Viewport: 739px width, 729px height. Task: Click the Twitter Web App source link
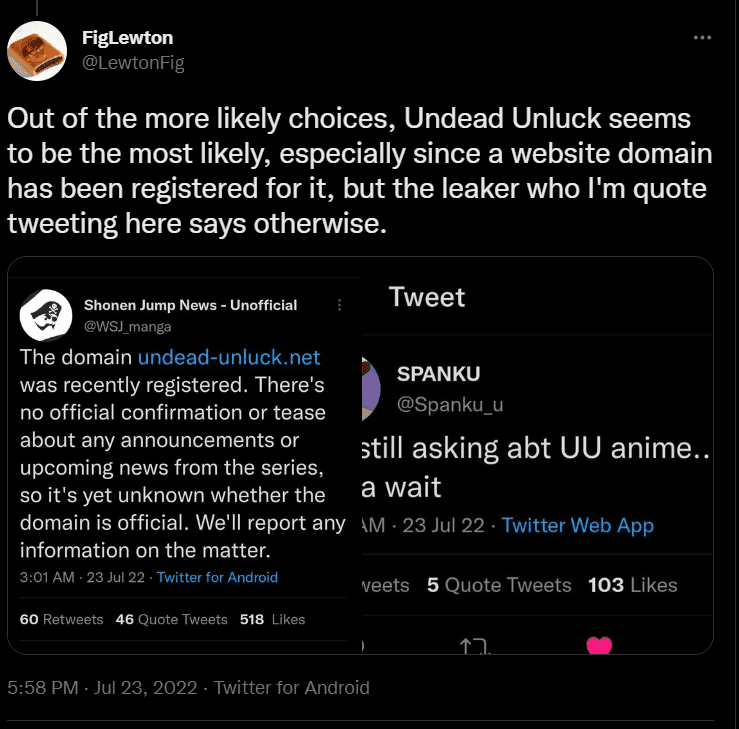click(x=577, y=525)
